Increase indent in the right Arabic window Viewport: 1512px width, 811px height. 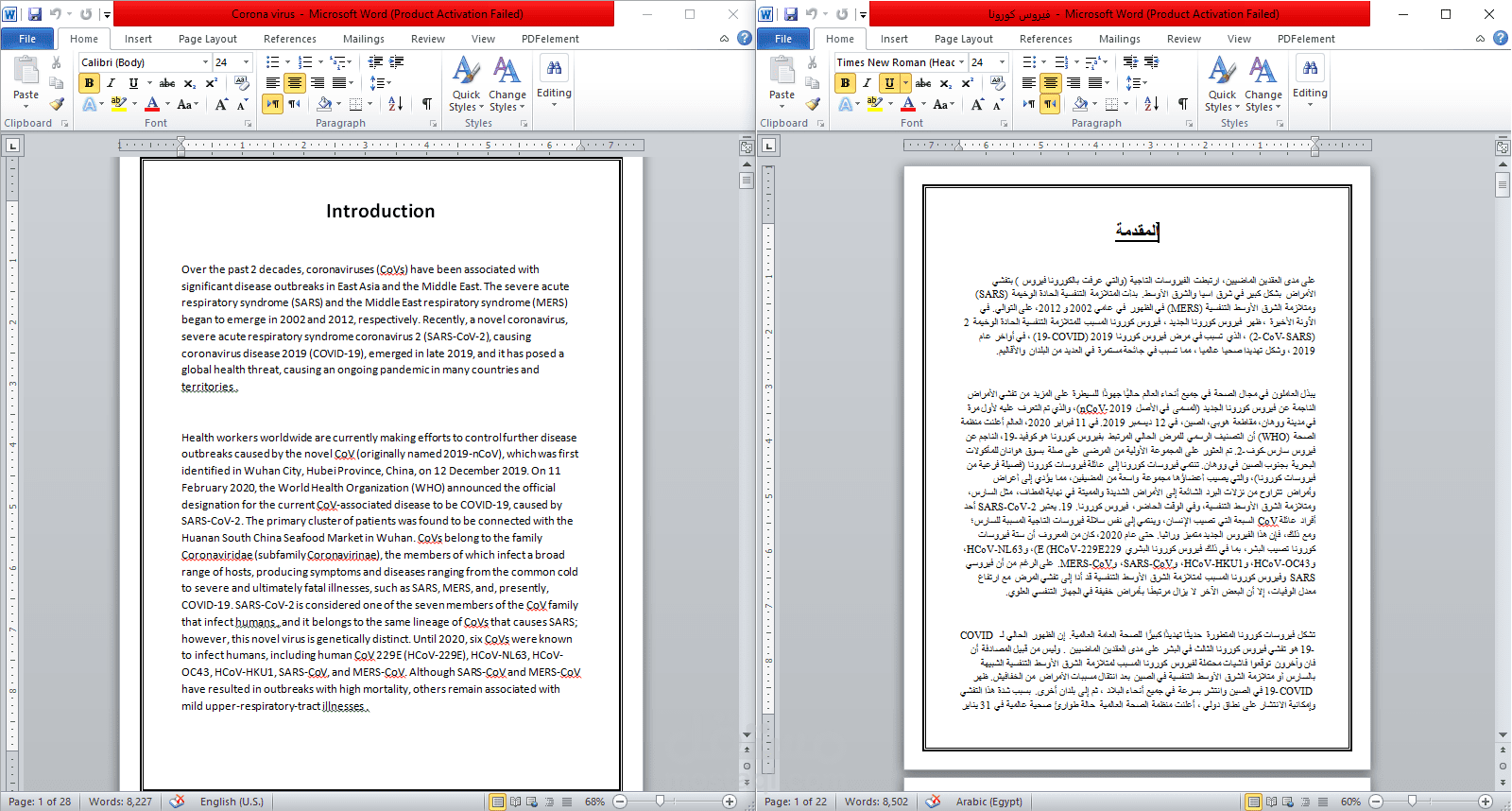point(1152,62)
